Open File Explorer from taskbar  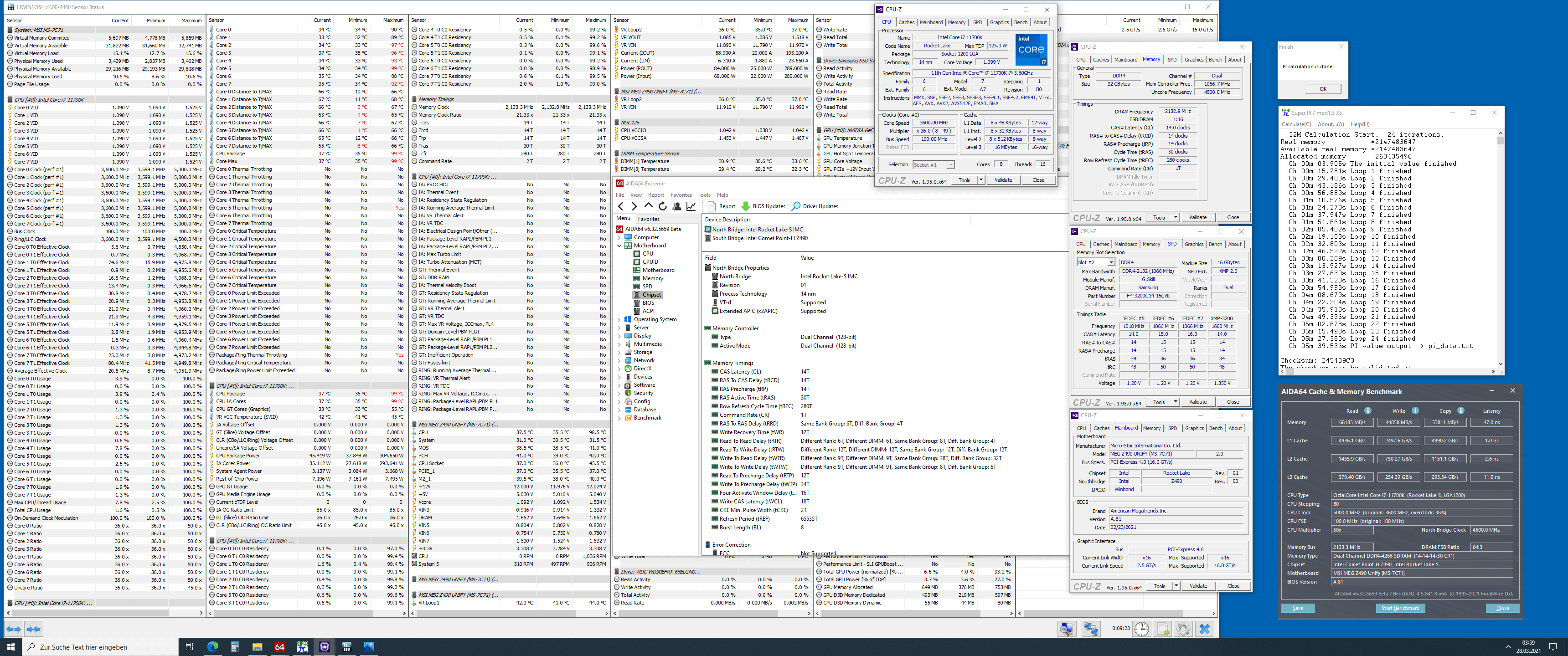[x=258, y=646]
